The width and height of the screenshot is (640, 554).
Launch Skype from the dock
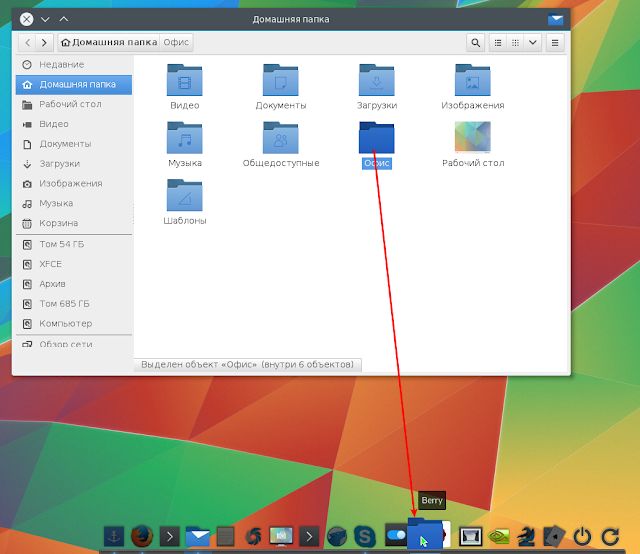(x=365, y=536)
